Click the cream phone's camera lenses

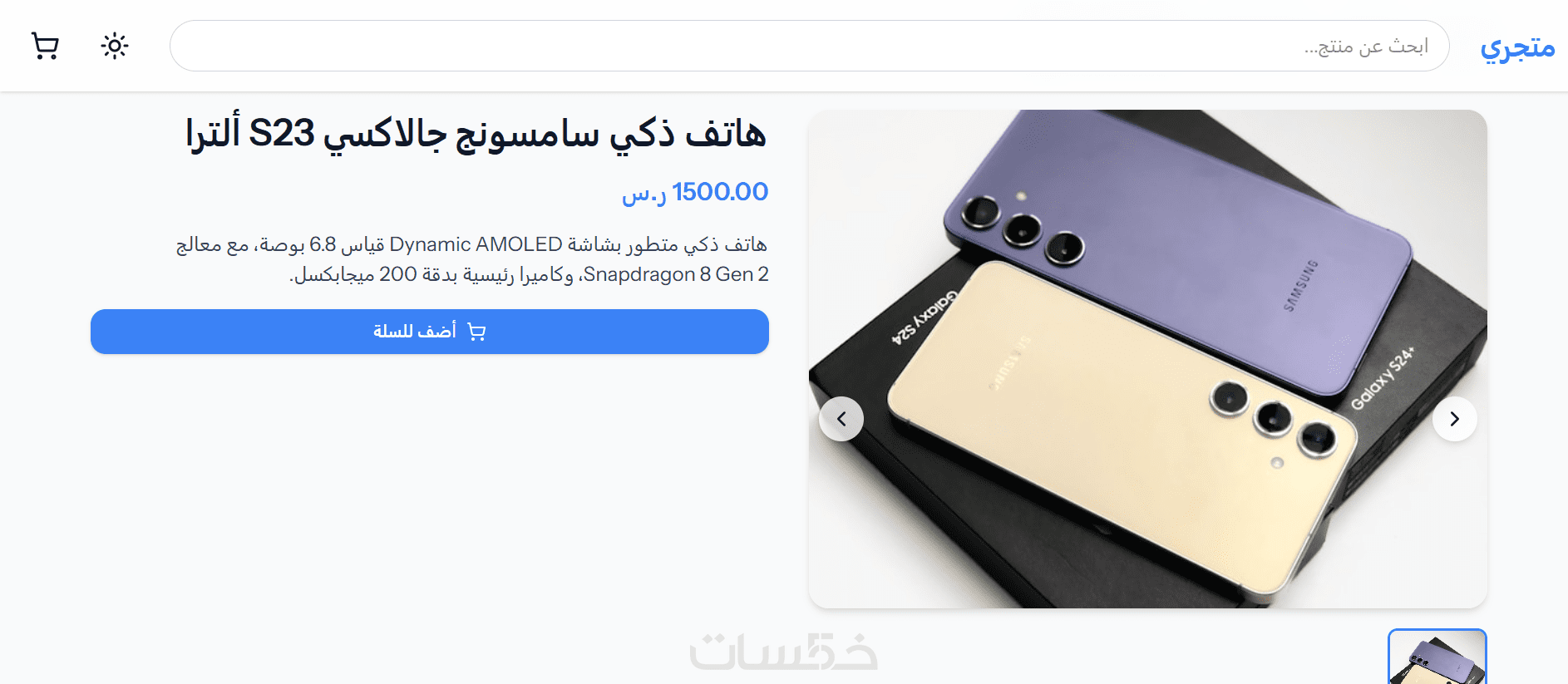point(1273,420)
